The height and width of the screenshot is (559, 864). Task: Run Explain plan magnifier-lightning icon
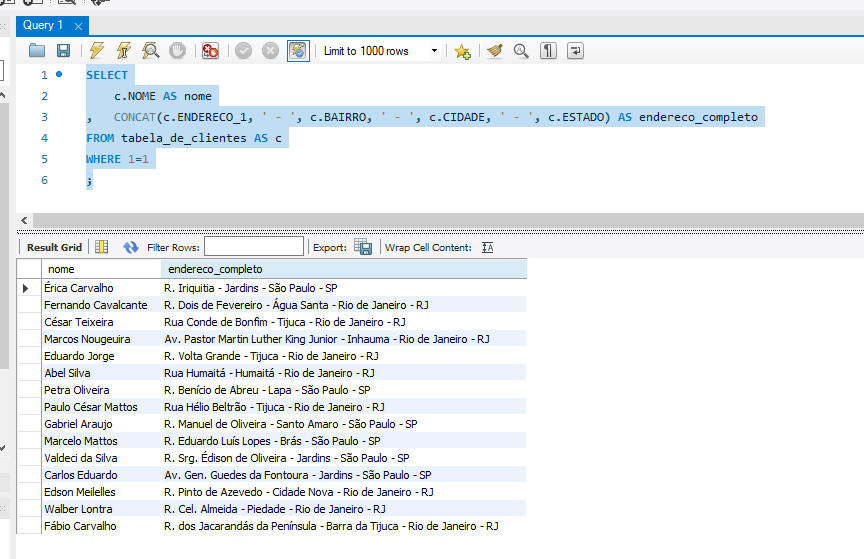pos(151,51)
